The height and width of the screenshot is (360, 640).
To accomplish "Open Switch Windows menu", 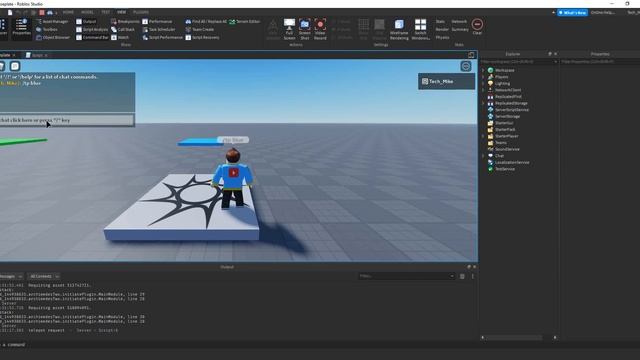I will [x=420, y=29].
